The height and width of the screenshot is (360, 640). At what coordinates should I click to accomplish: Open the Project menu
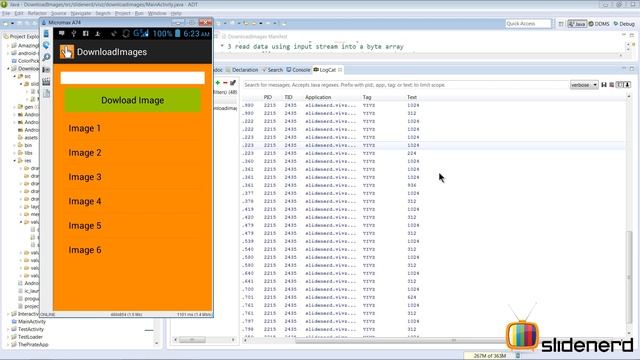[122, 13]
